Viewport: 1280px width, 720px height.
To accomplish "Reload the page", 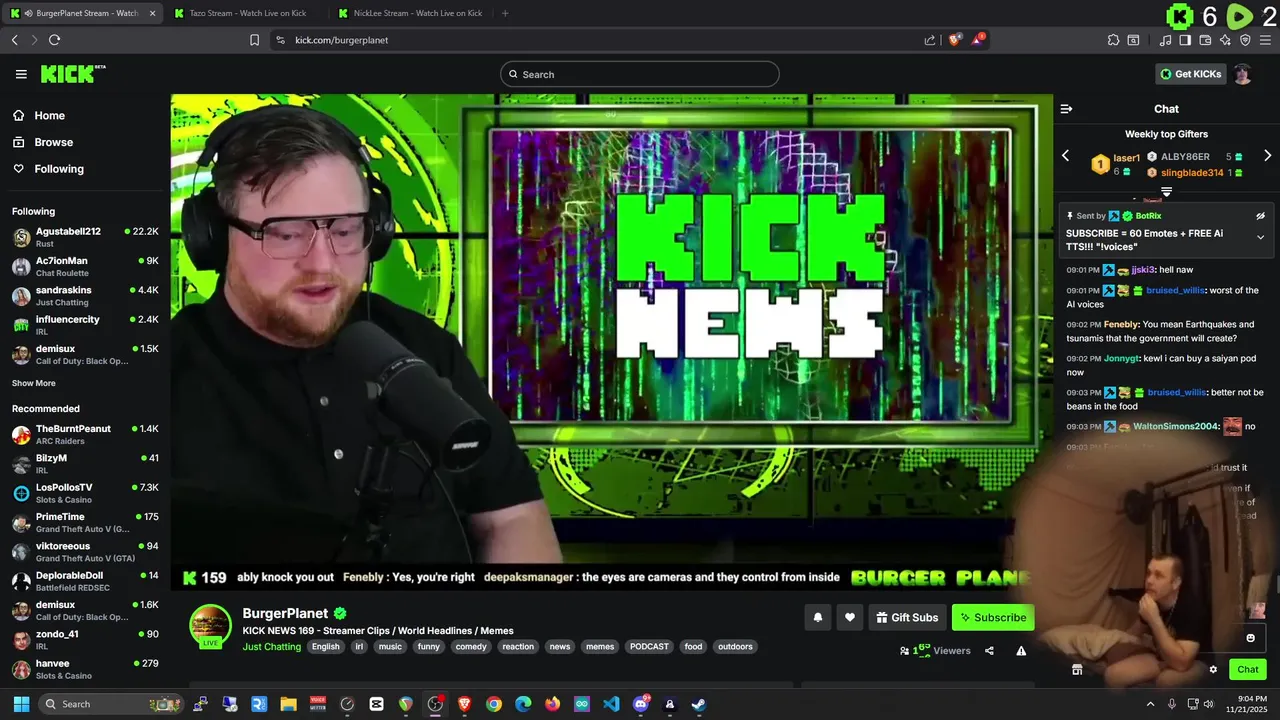I will (x=54, y=40).
